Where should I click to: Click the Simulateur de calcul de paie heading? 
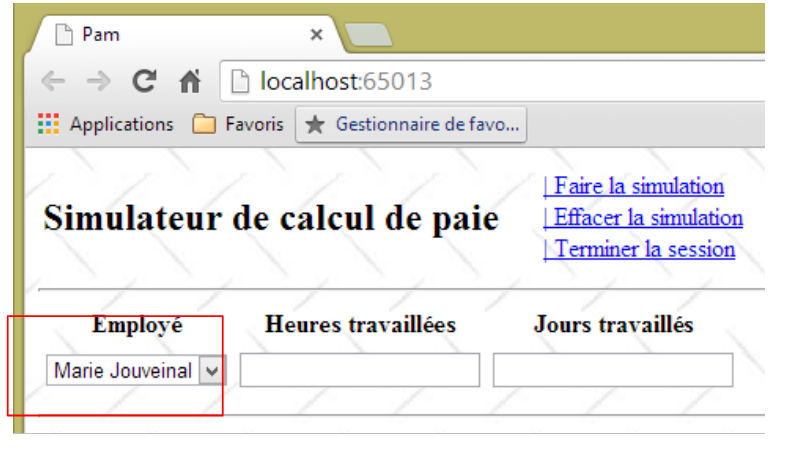[x=271, y=218]
